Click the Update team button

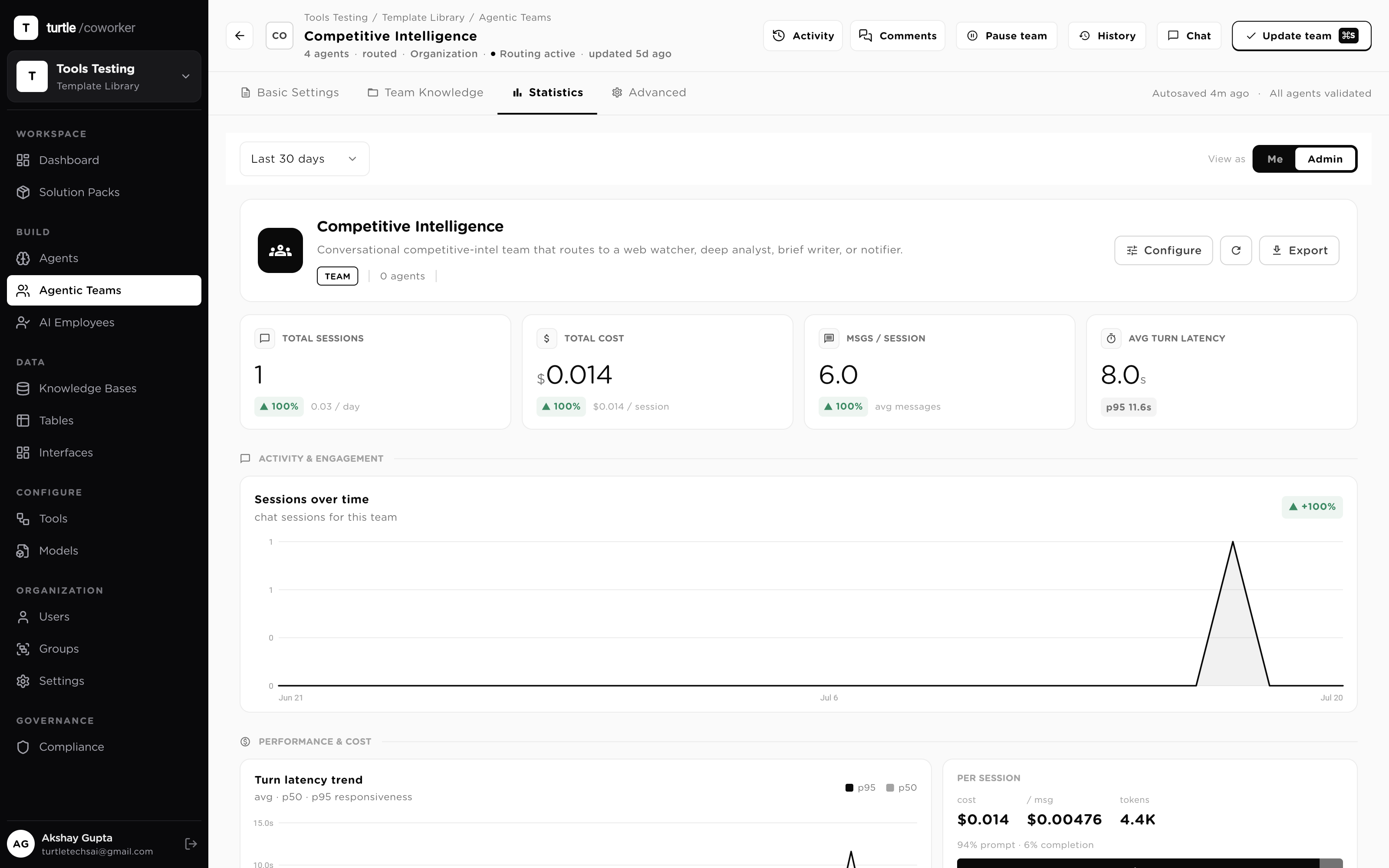1302,36
